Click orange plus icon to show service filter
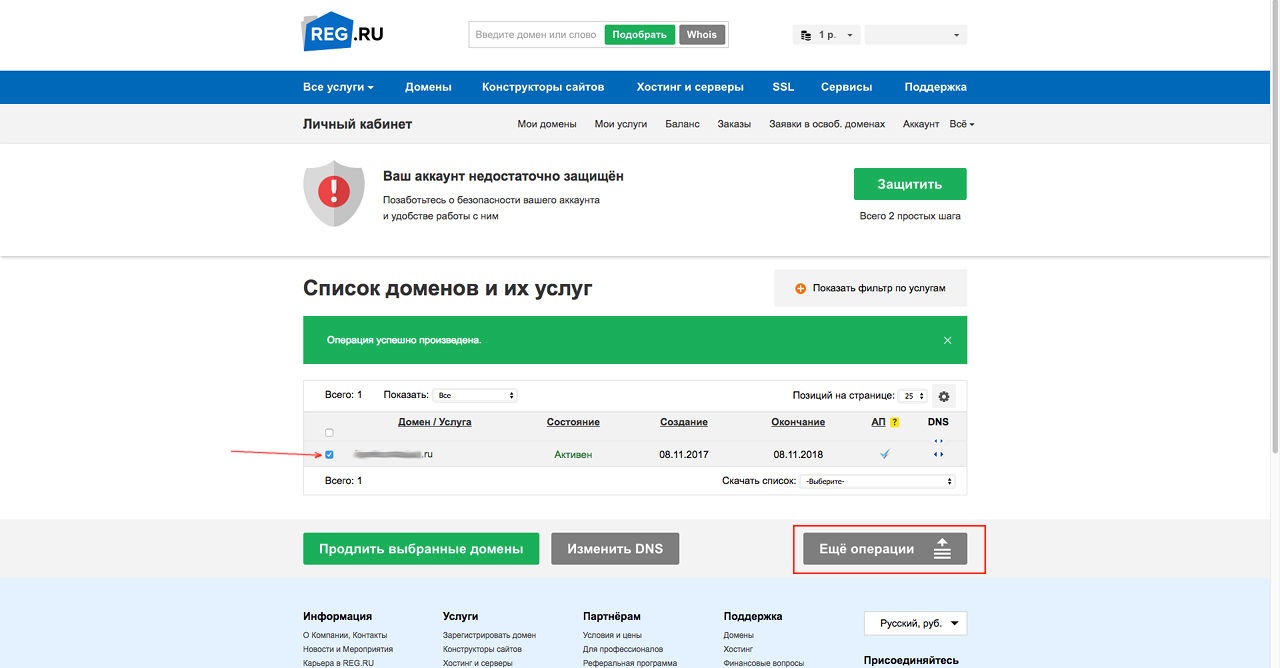The height and width of the screenshot is (668, 1280). [x=800, y=288]
